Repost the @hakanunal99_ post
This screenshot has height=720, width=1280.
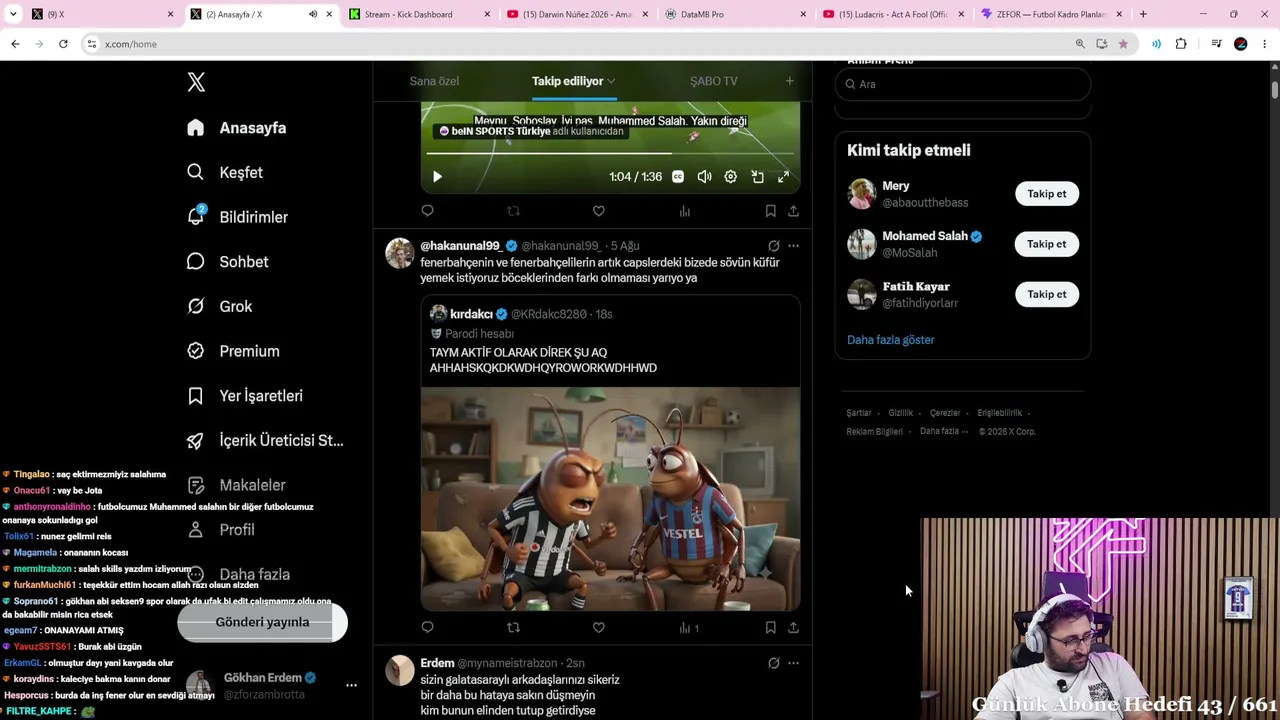[513, 628]
